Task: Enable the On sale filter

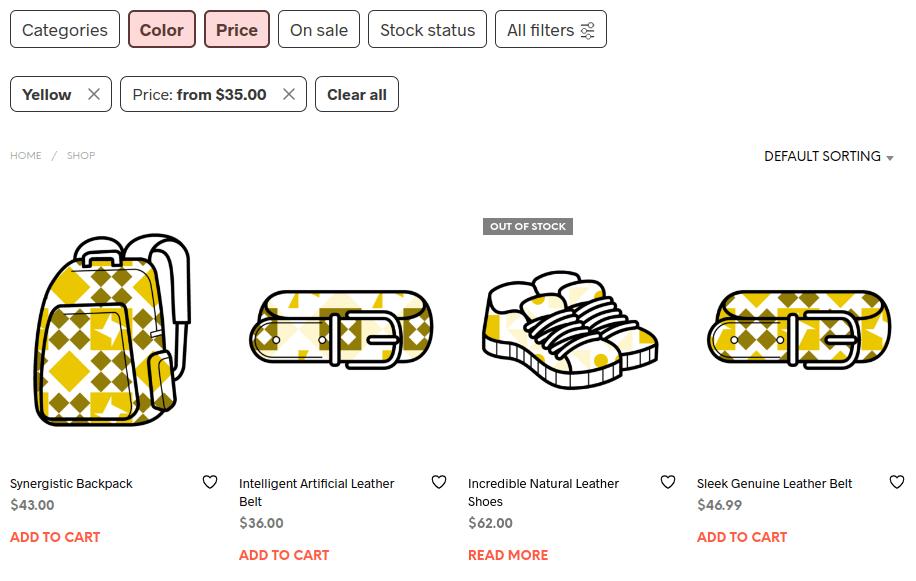Action: (x=318, y=29)
